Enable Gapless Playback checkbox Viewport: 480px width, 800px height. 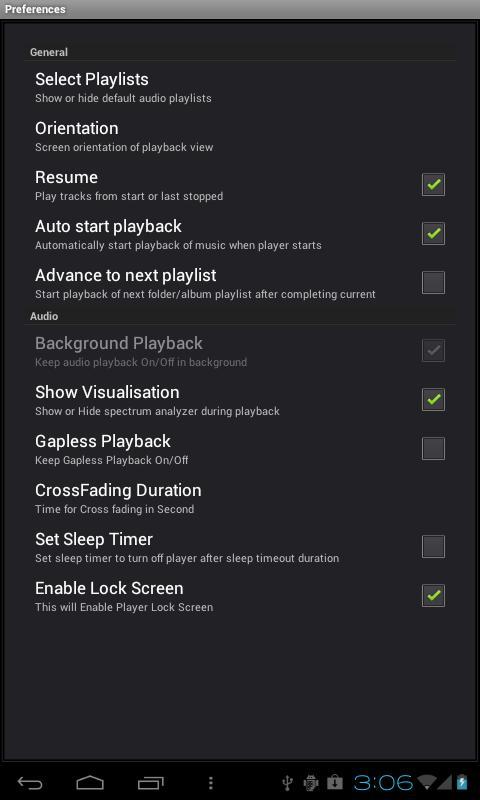pos(433,448)
